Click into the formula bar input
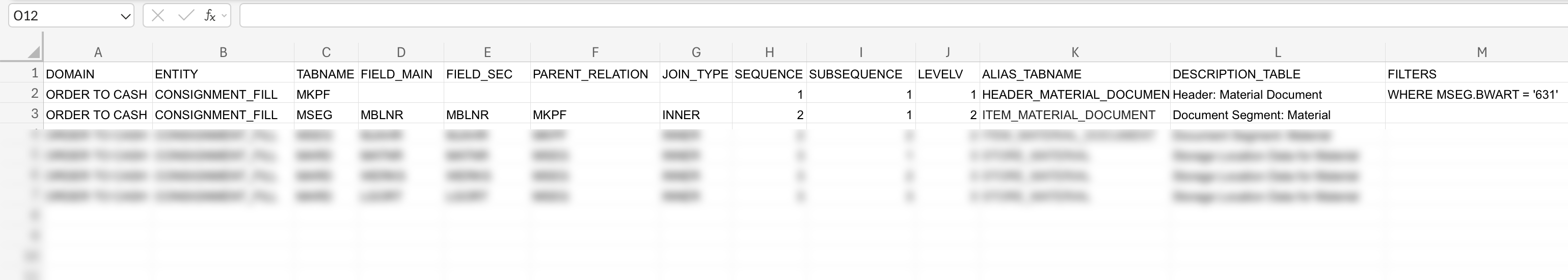This screenshot has height=280, width=1568. coord(852,16)
